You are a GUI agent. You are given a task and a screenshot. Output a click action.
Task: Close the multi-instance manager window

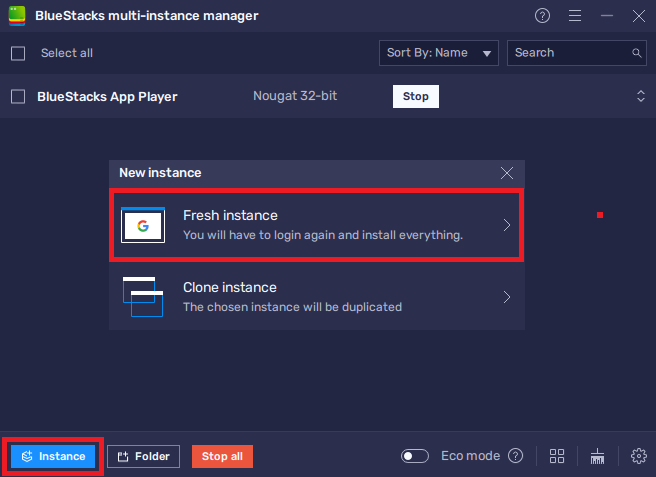(639, 16)
